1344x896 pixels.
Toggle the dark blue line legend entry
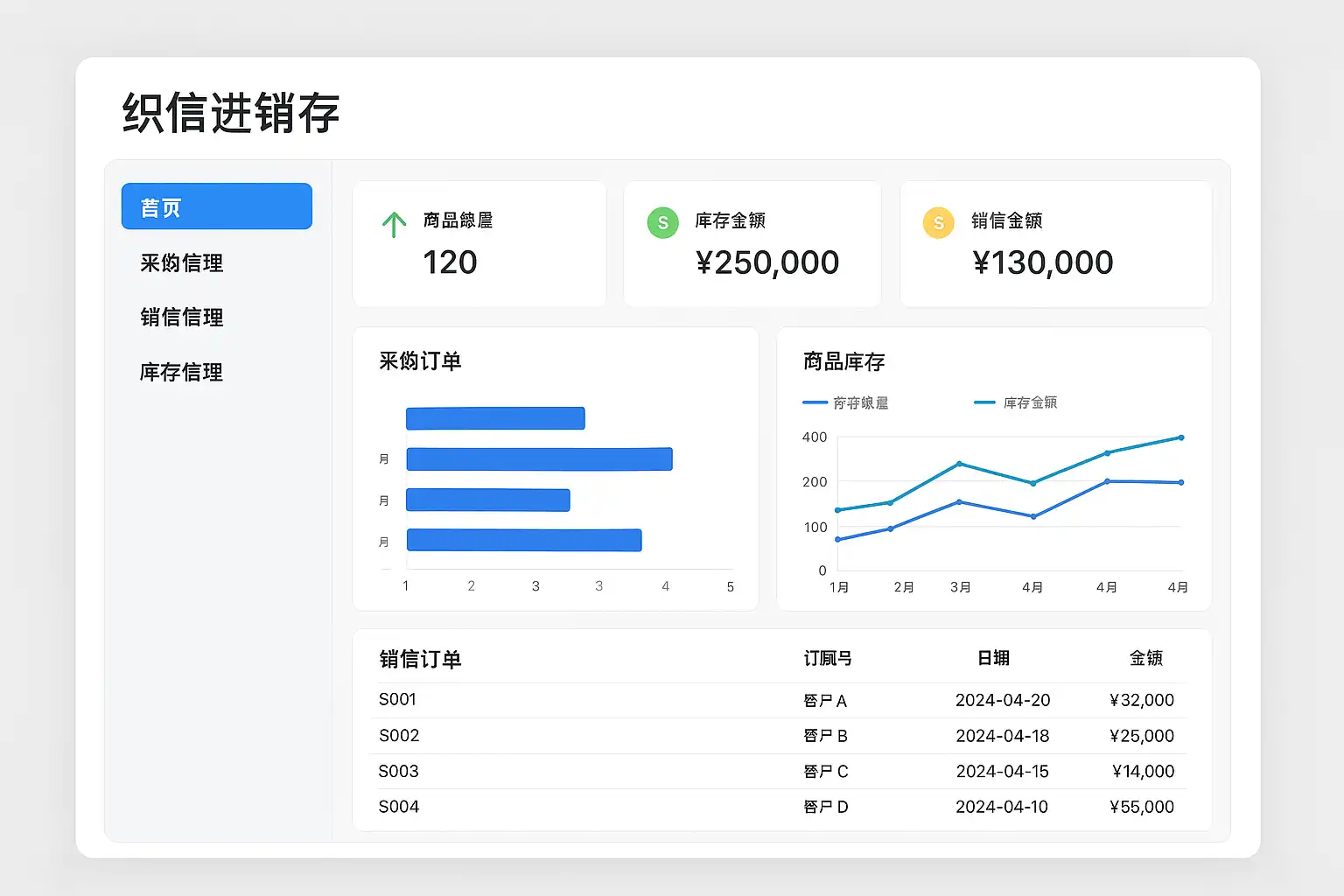tap(845, 402)
